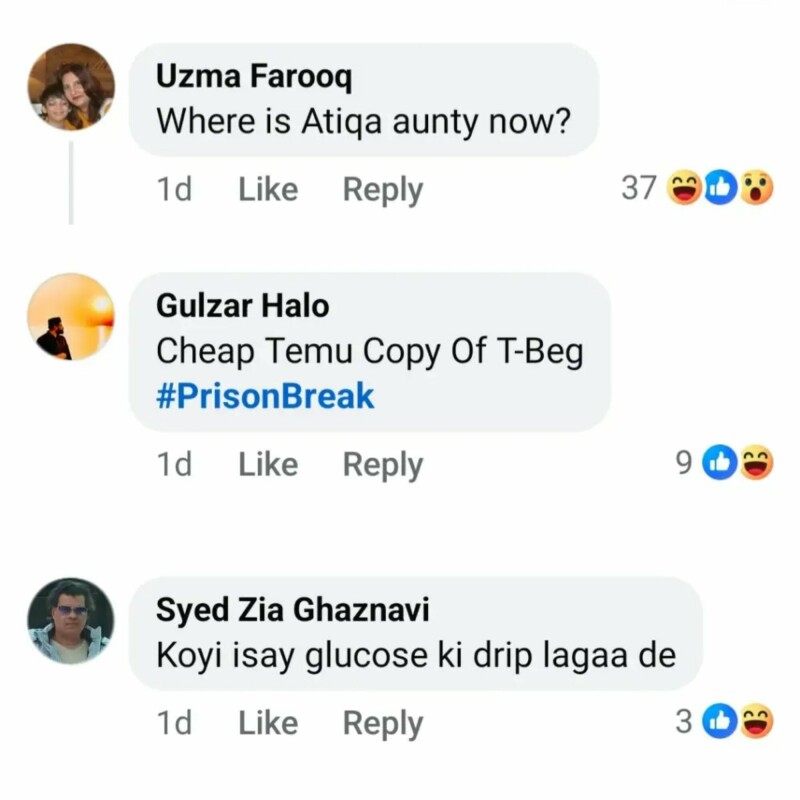
Task: Click the Gulzar Halo name link
Action: pos(242,306)
